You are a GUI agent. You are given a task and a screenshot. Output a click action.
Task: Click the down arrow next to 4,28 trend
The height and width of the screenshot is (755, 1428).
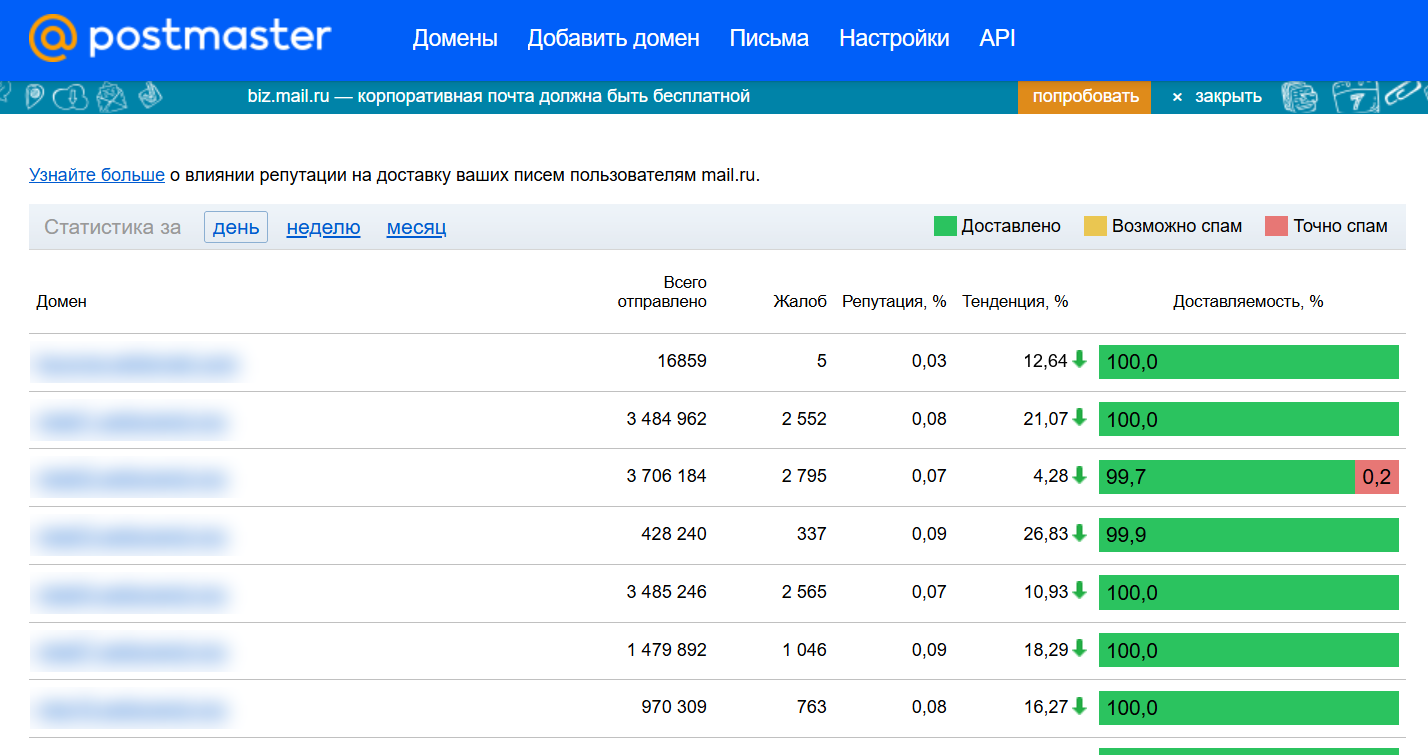tap(1079, 475)
